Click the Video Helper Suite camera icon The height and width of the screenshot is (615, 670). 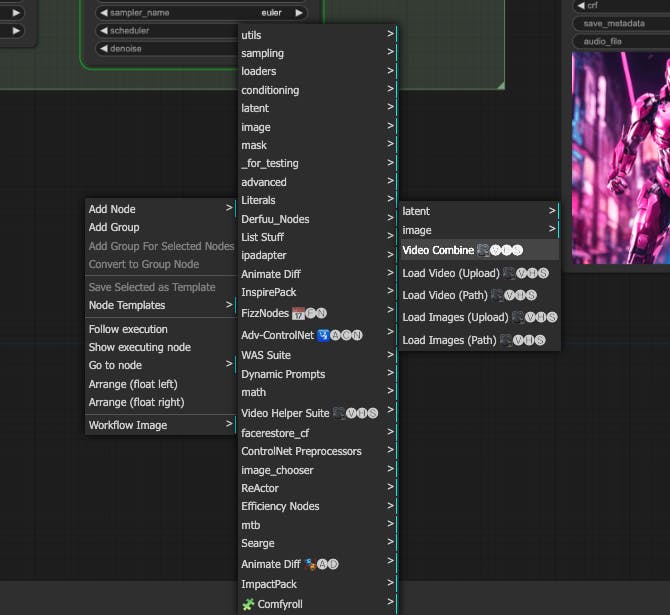(339, 413)
